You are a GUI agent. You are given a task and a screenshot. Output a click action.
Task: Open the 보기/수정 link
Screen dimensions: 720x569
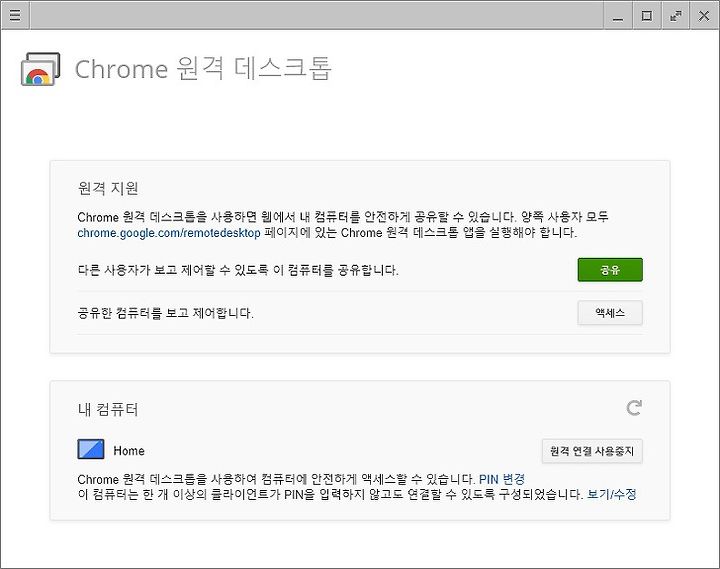612,495
